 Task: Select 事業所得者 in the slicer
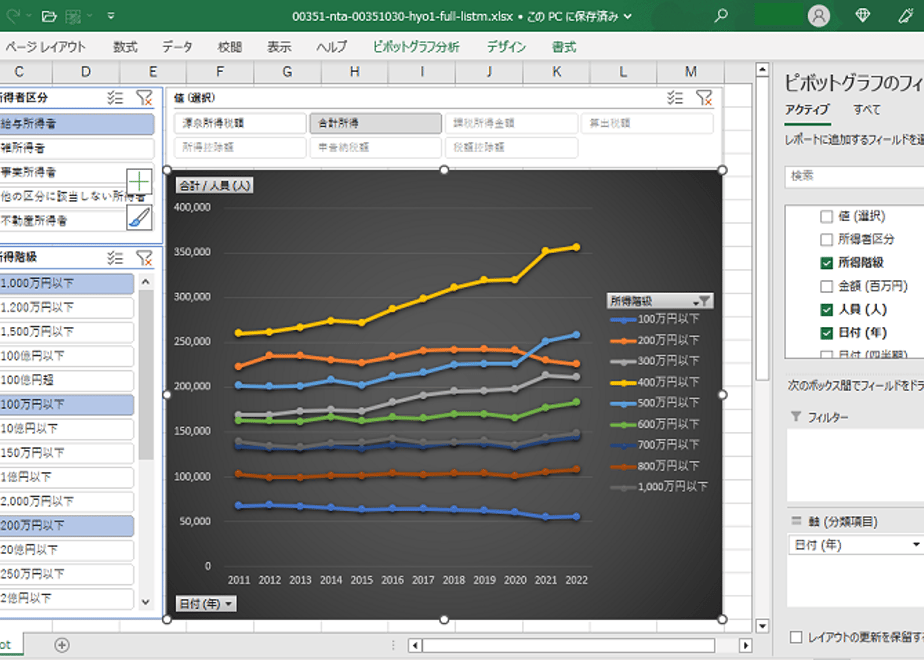pyautogui.click(x=63, y=172)
